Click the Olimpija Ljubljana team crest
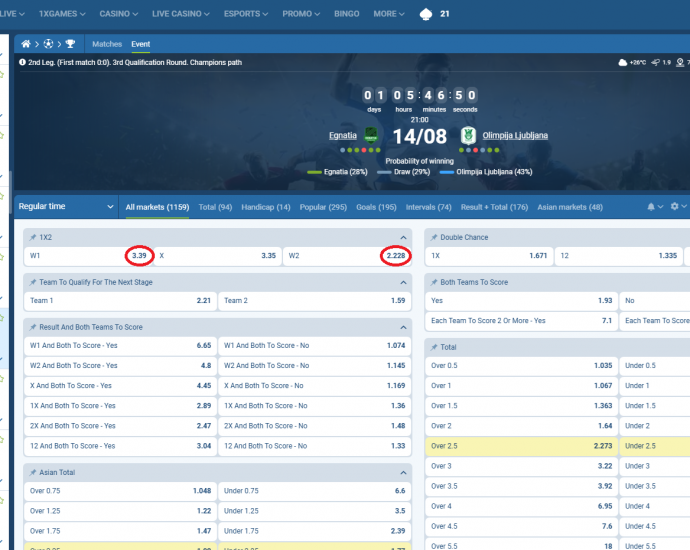 pos(468,136)
